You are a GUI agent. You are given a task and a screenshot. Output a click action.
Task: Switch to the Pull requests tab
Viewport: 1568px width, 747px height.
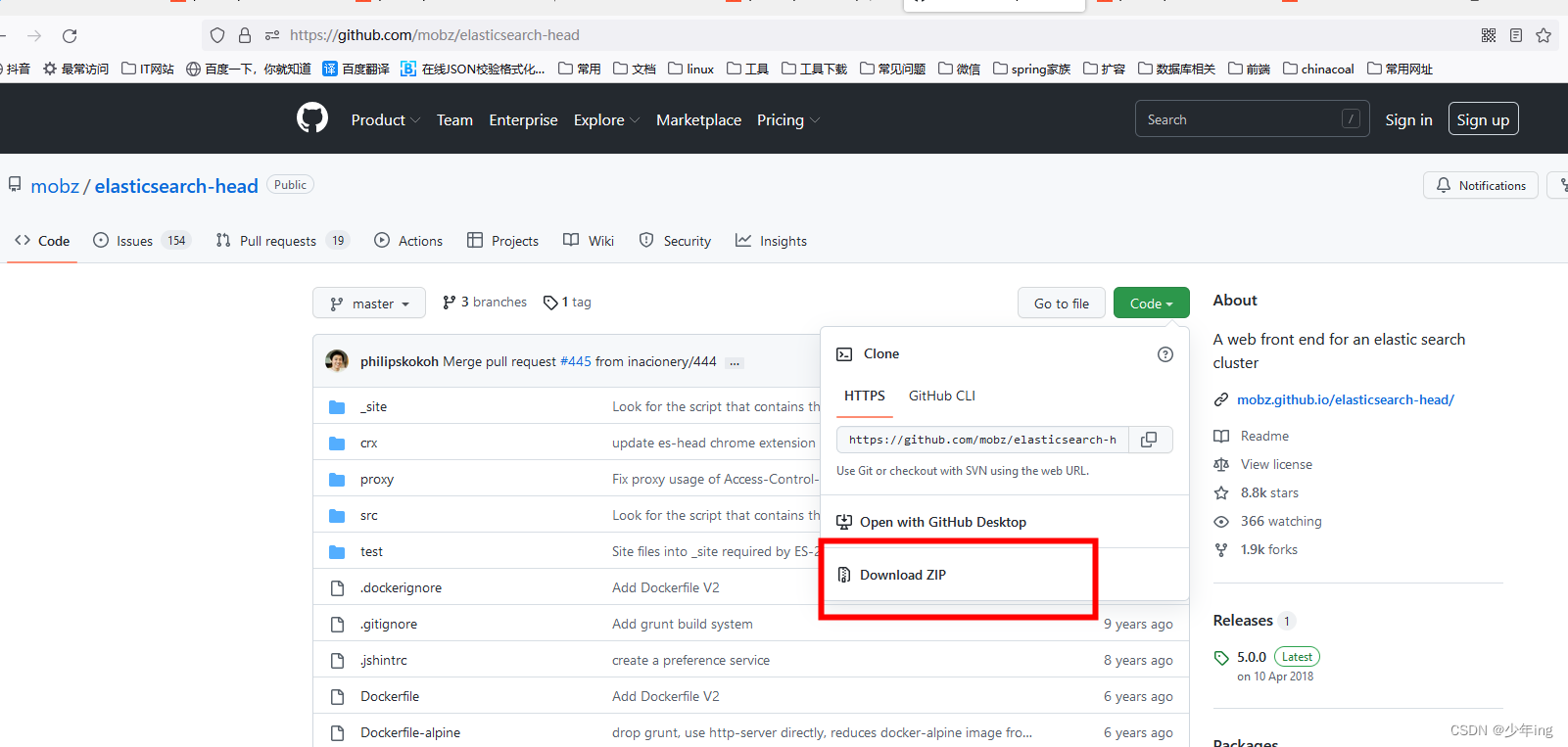(282, 241)
